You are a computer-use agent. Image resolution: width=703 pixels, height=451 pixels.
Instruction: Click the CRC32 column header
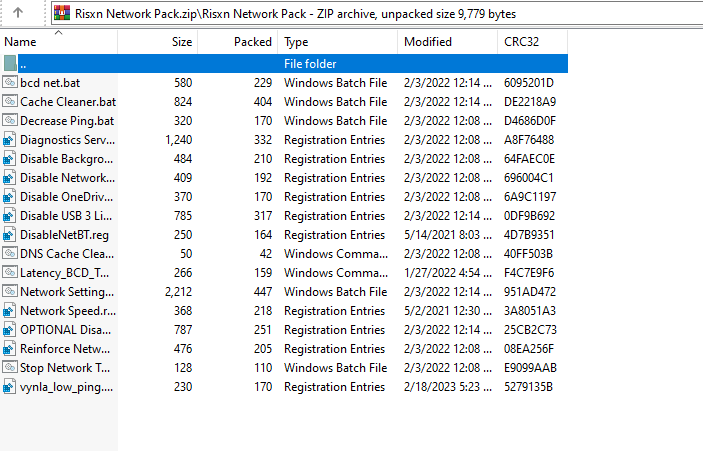[x=524, y=43]
